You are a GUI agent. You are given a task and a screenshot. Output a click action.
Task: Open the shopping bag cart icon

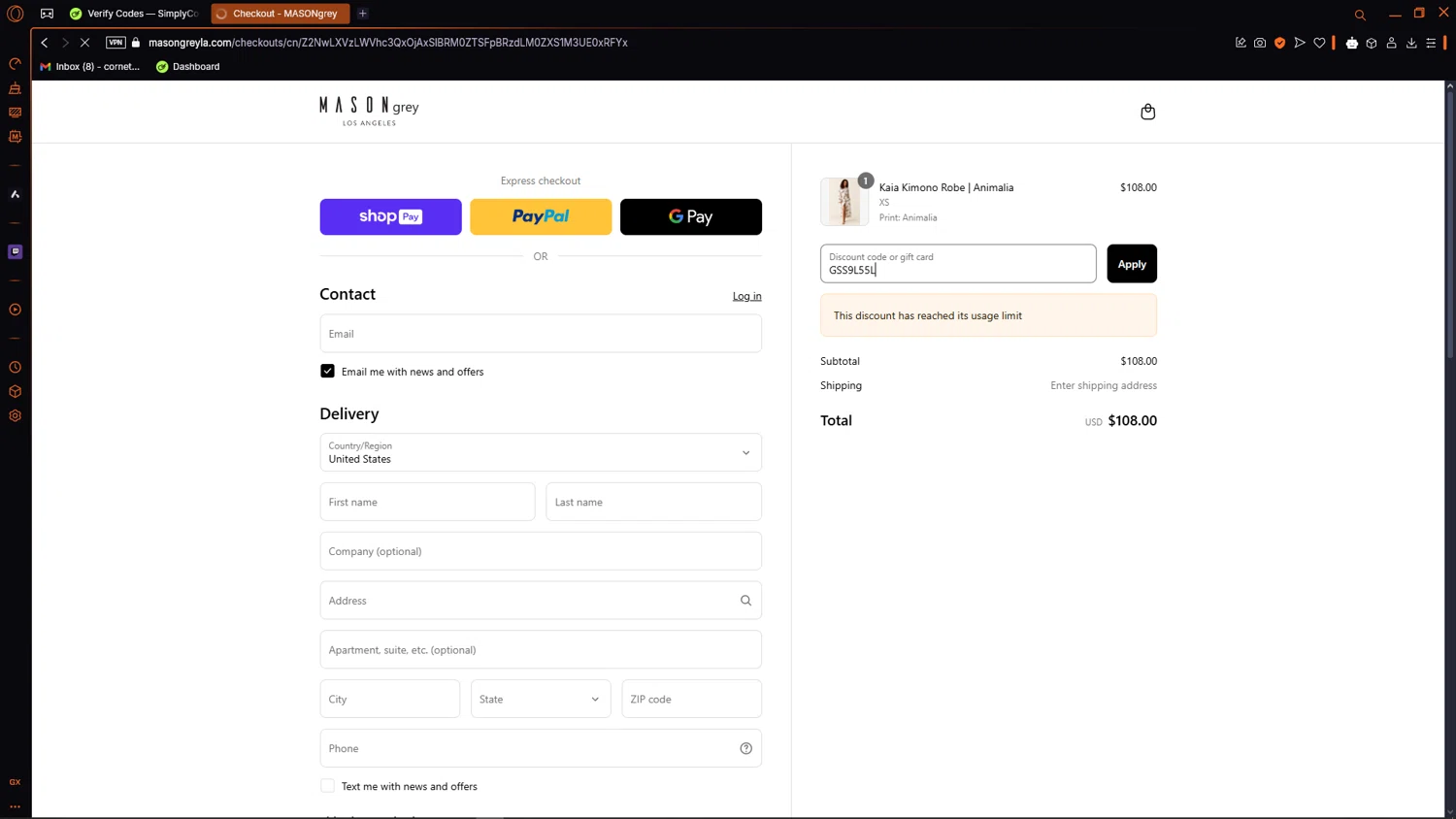(1147, 112)
